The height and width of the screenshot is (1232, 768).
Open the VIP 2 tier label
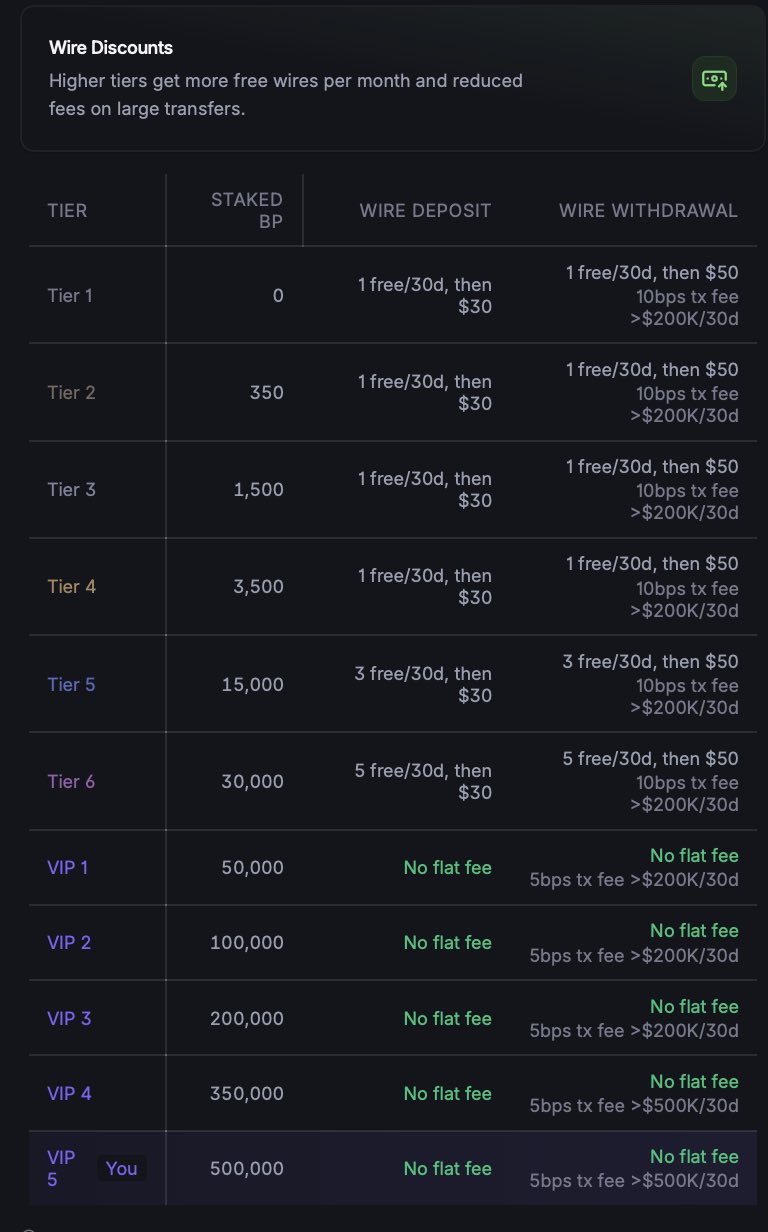tap(69, 942)
